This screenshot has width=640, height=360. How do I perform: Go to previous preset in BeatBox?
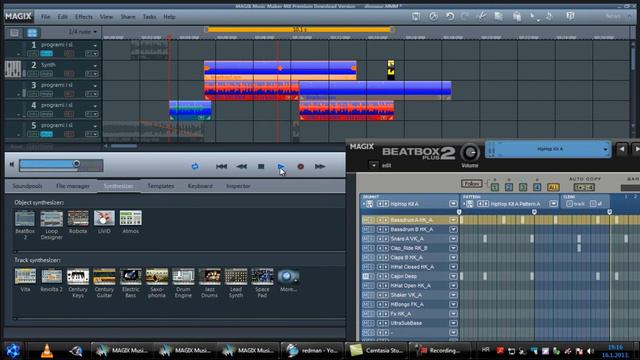pyautogui.click(x=621, y=149)
